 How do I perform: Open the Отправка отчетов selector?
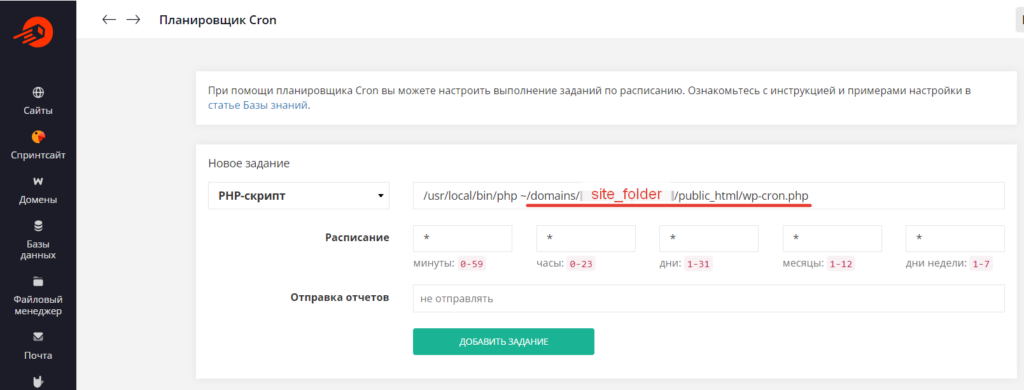709,299
